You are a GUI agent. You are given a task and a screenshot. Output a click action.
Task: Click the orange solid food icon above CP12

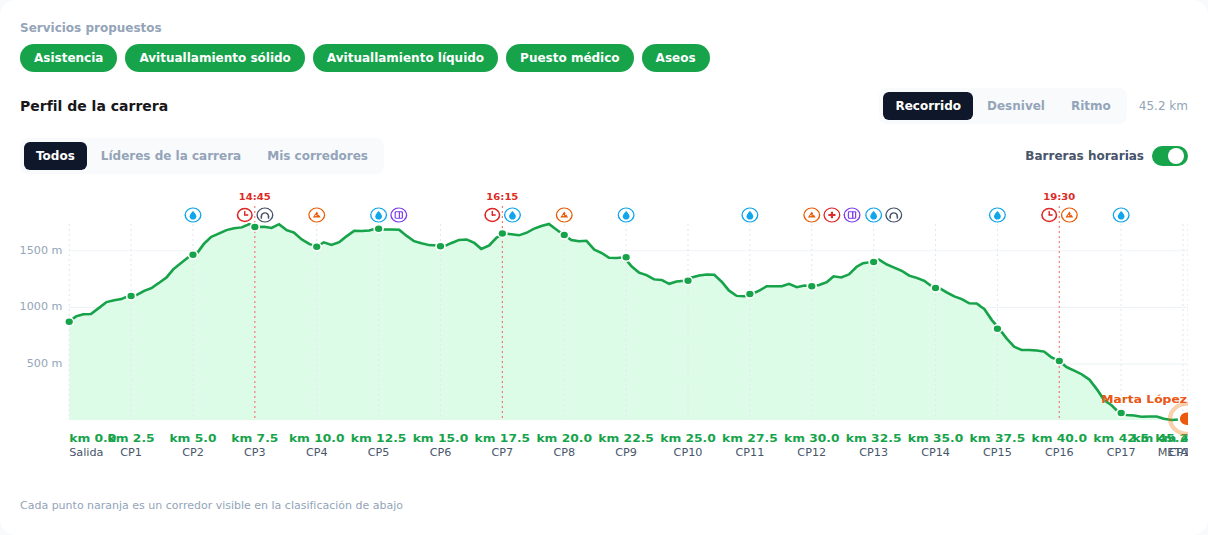pos(812,215)
